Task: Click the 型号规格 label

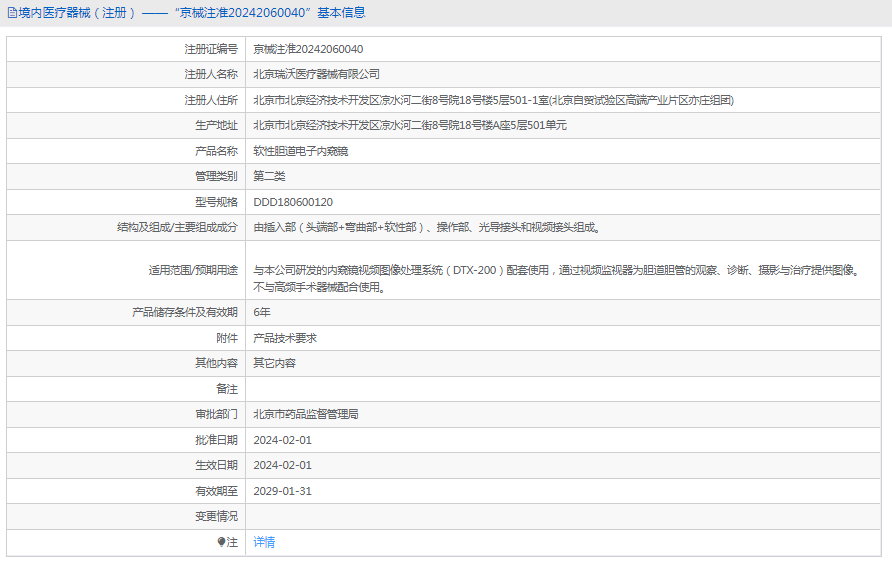Action: 216,202
